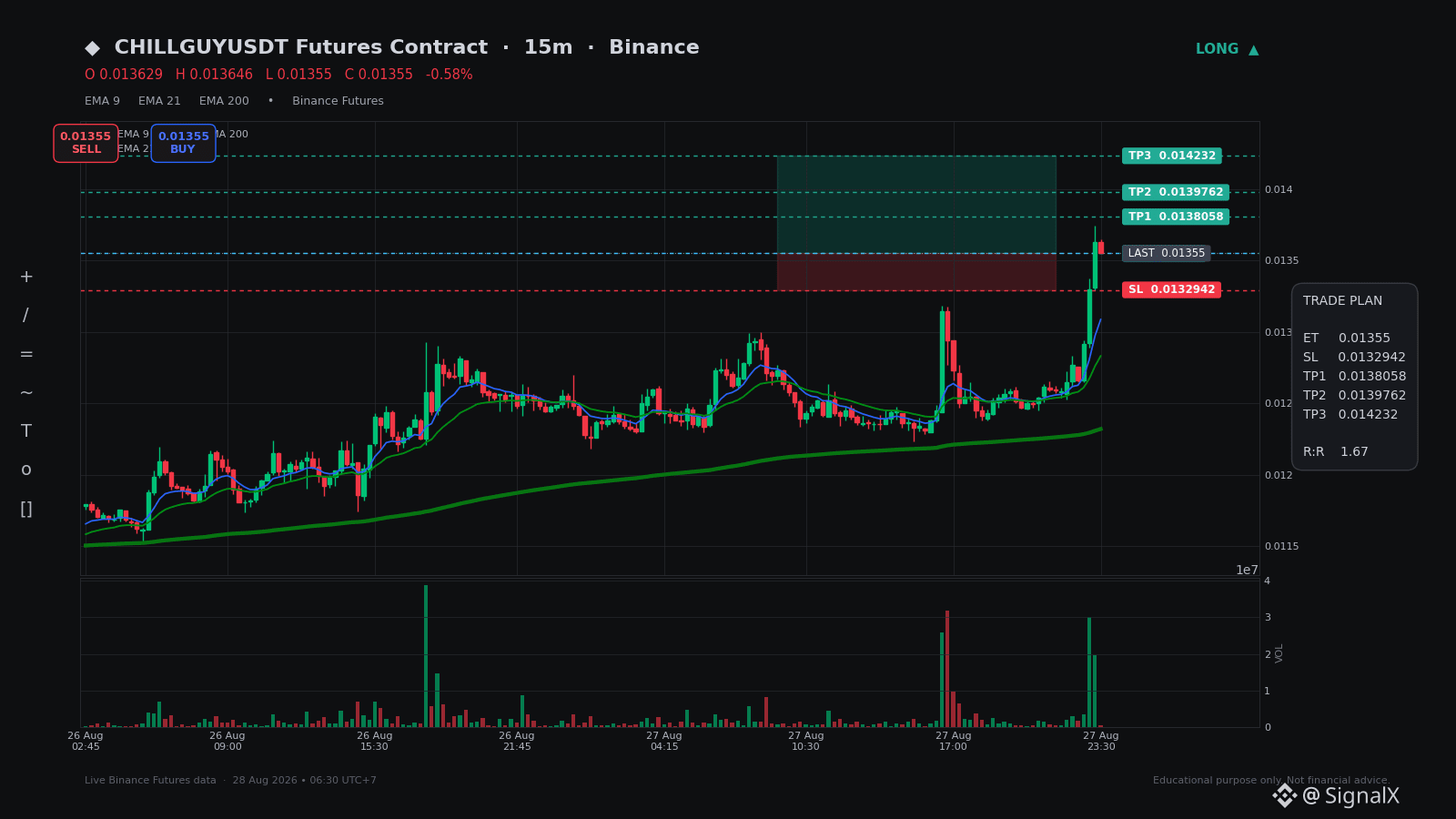Click the 0.0115 price axis label
The width and height of the screenshot is (1456, 819).
[1282, 547]
